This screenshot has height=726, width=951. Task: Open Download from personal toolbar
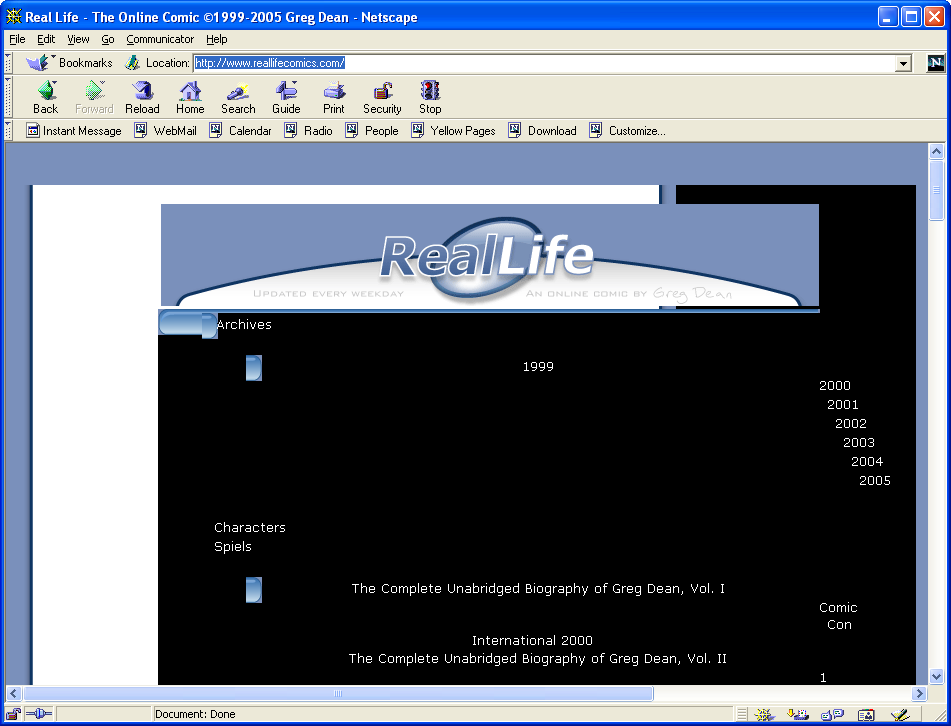coord(543,130)
